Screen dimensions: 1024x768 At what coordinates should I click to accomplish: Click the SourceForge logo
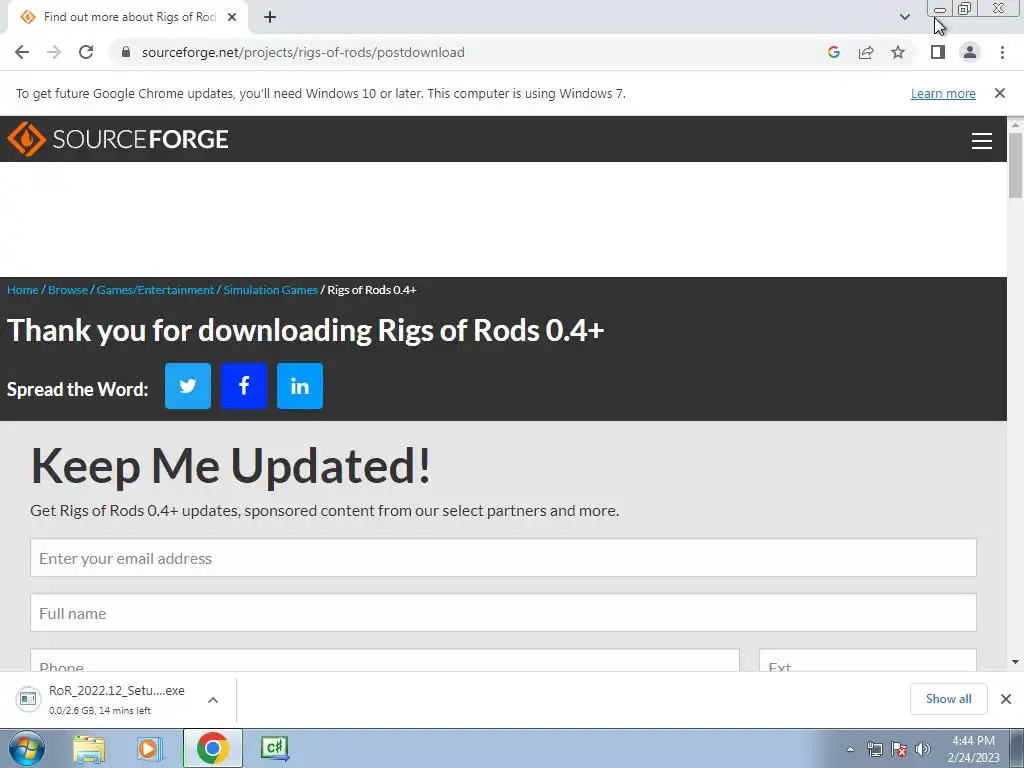tap(118, 139)
